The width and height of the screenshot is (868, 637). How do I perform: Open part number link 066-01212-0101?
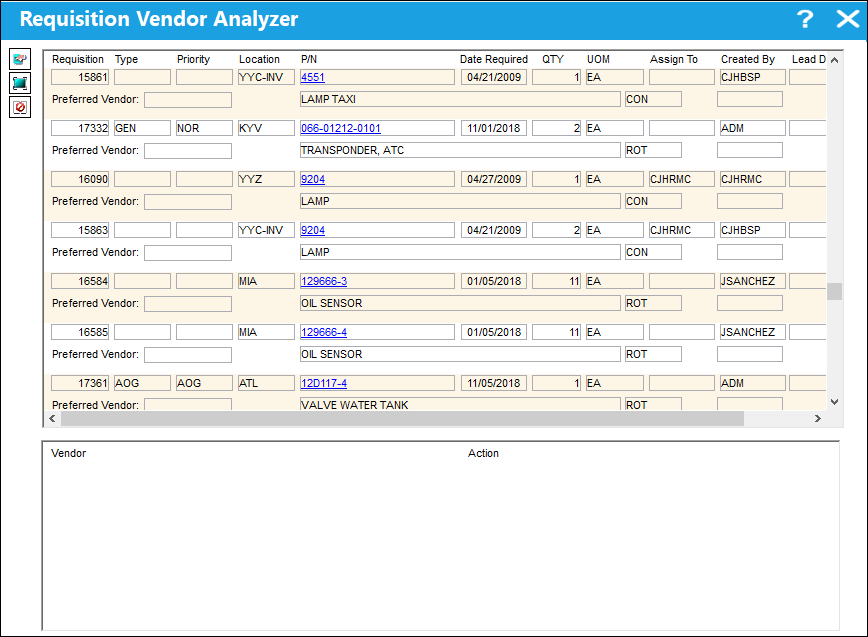340,128
